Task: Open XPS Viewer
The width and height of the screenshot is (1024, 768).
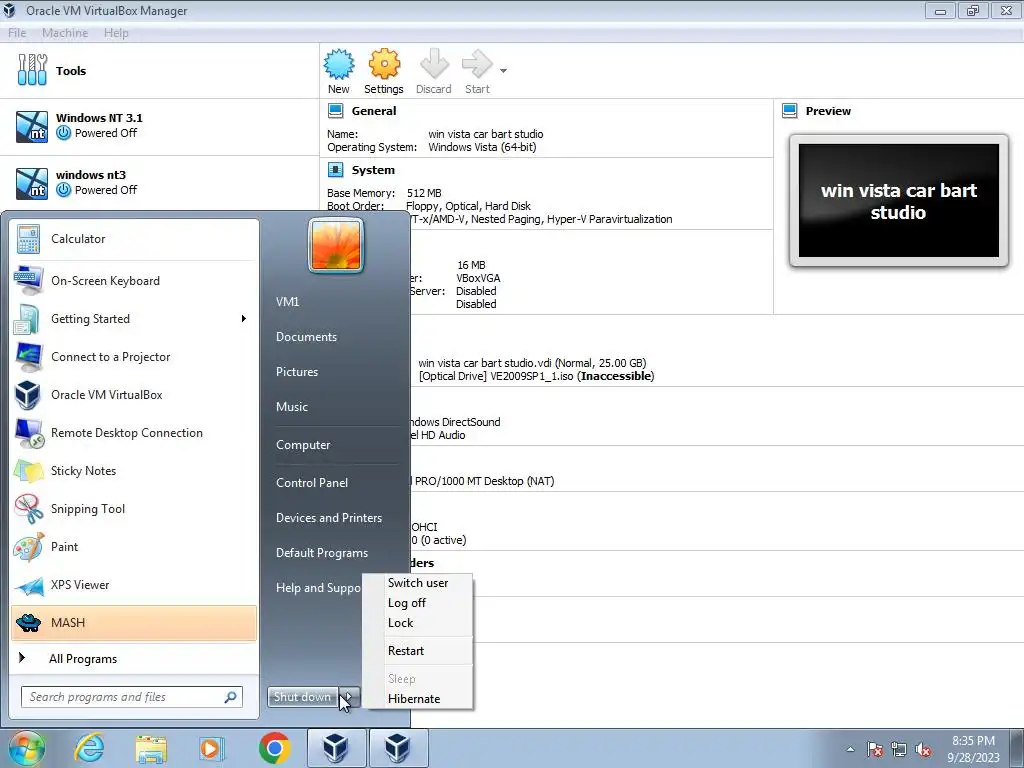Action: [134, 584]
